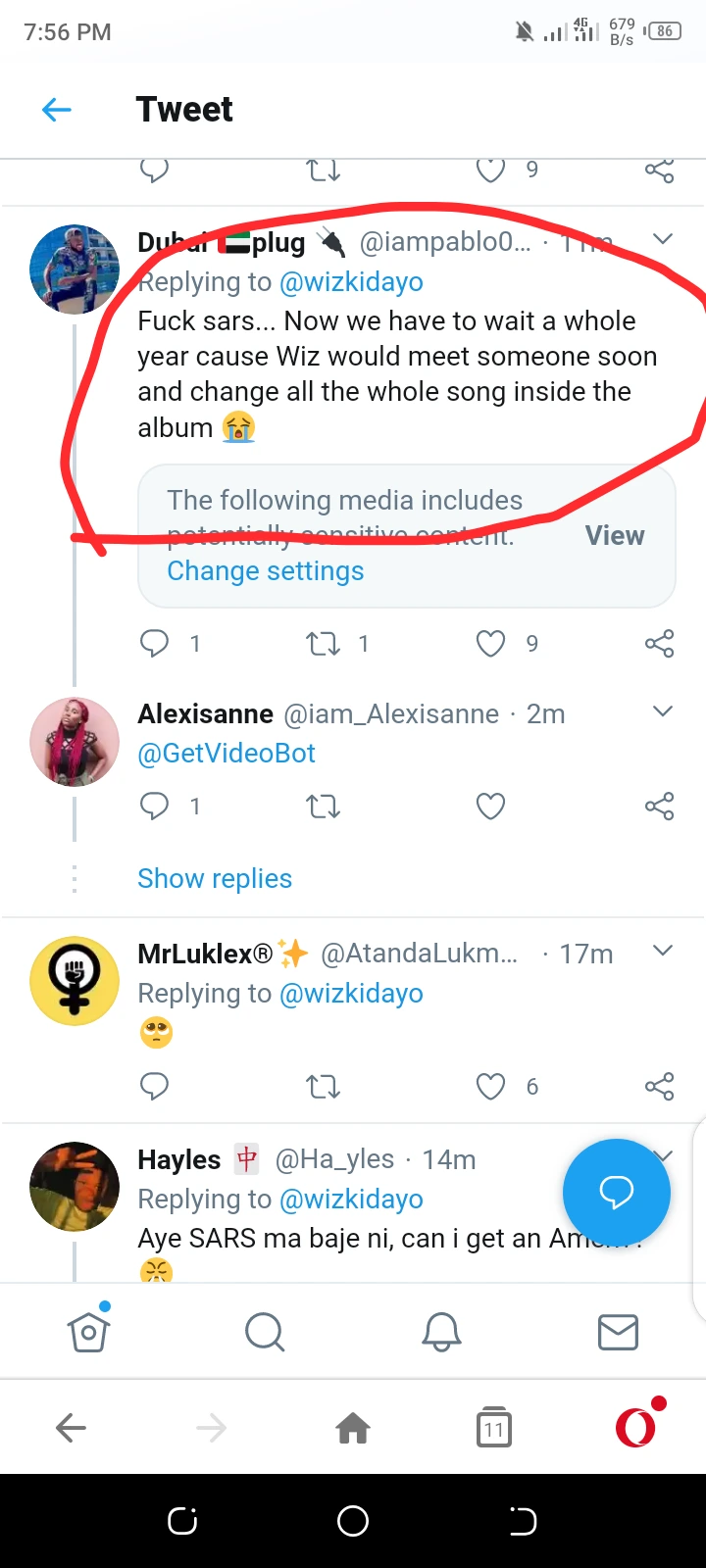Expand Show replies thread

click(x=215, y=878)
